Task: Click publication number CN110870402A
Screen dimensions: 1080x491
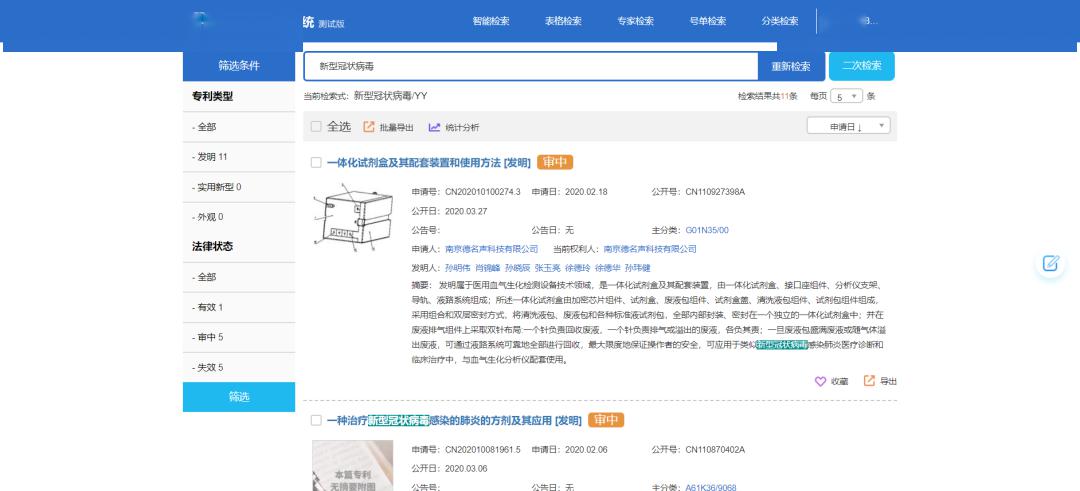Action: click(715, 450)
